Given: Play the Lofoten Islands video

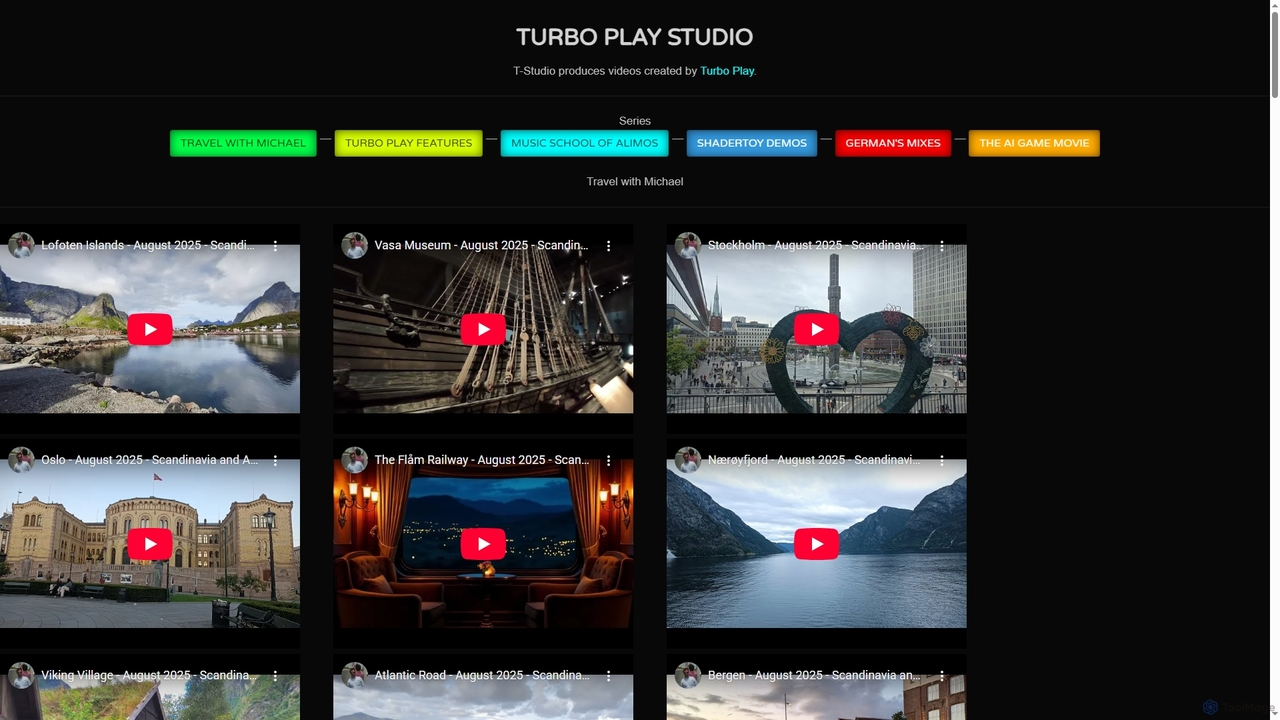Looking at the screenshot, I should pyautogui.click(x=150, y=329).
